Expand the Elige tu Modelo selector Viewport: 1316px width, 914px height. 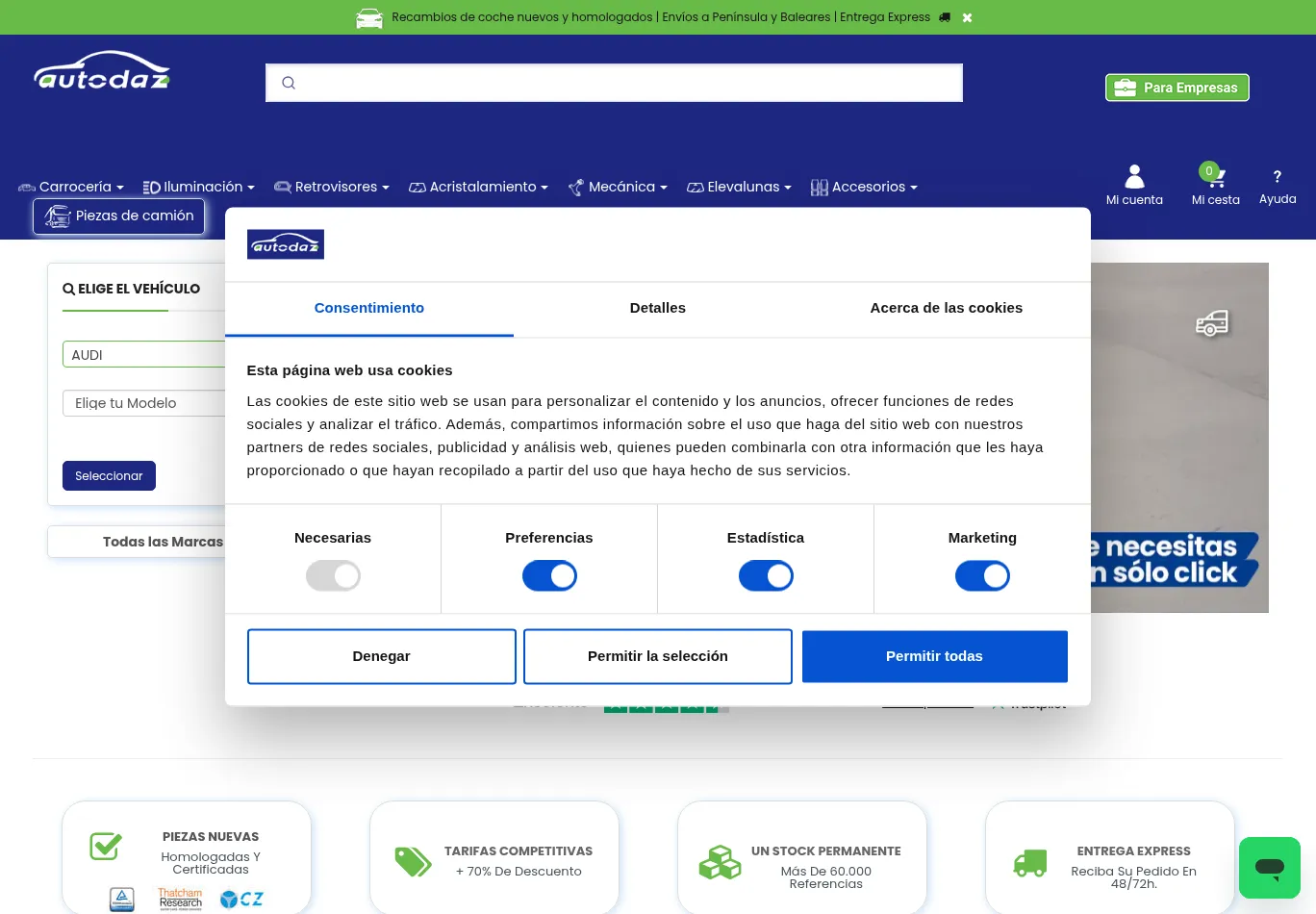pyautogui.click(x=144, y=403)
